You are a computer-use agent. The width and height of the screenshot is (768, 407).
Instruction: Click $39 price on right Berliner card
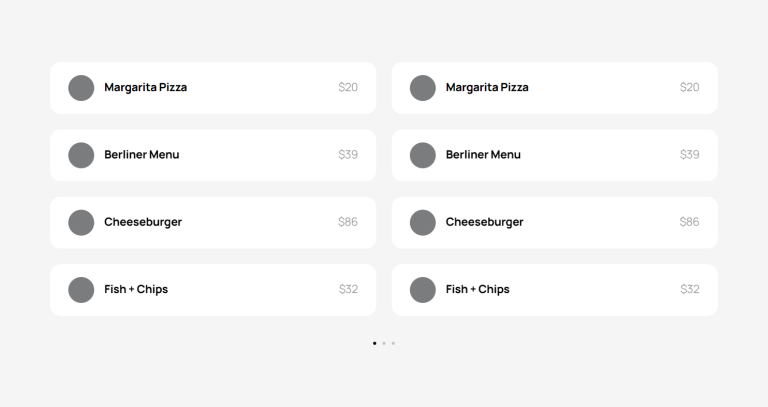tap(689, 155)
